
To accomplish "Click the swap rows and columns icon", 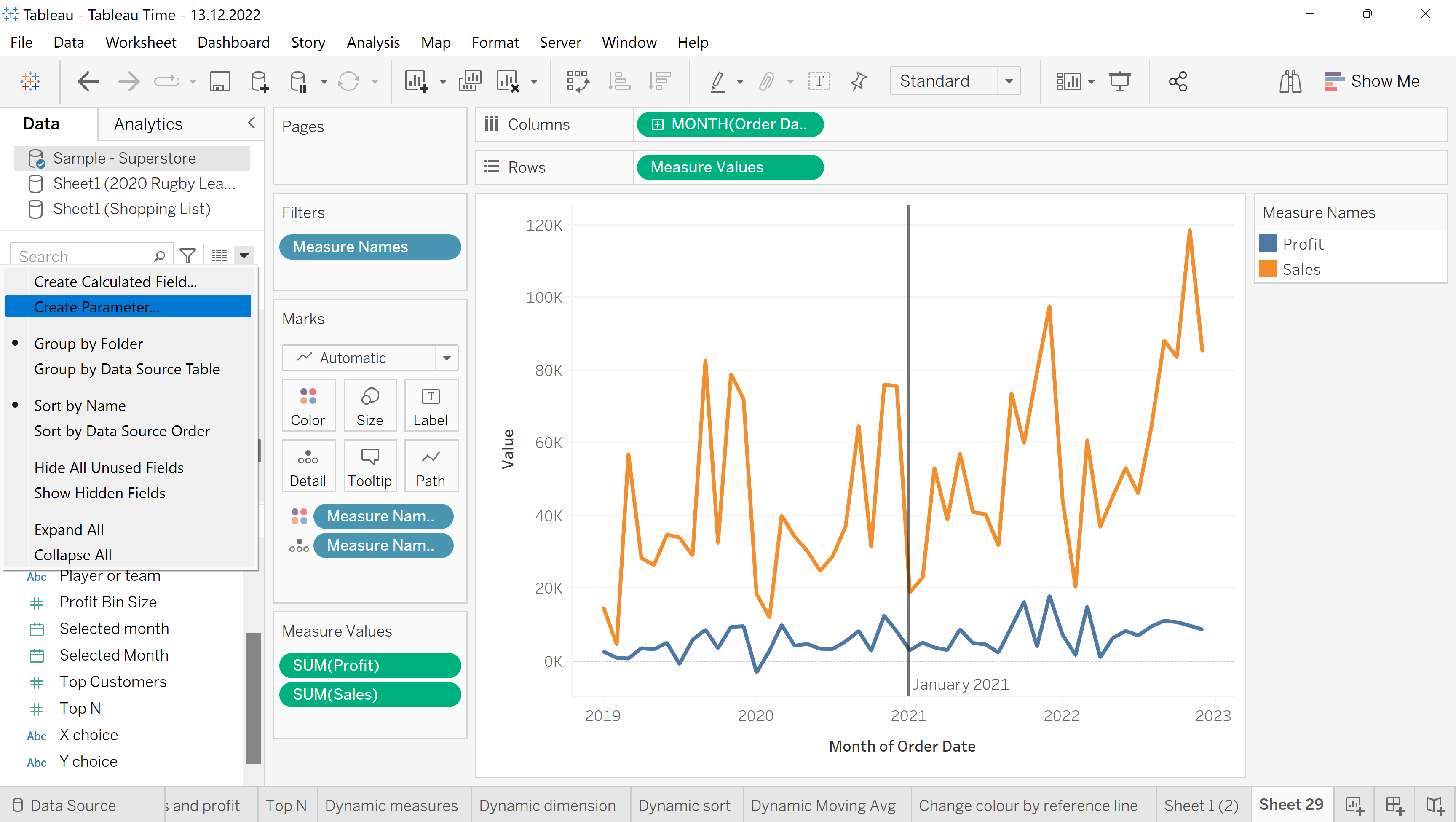I will point(577,81).
